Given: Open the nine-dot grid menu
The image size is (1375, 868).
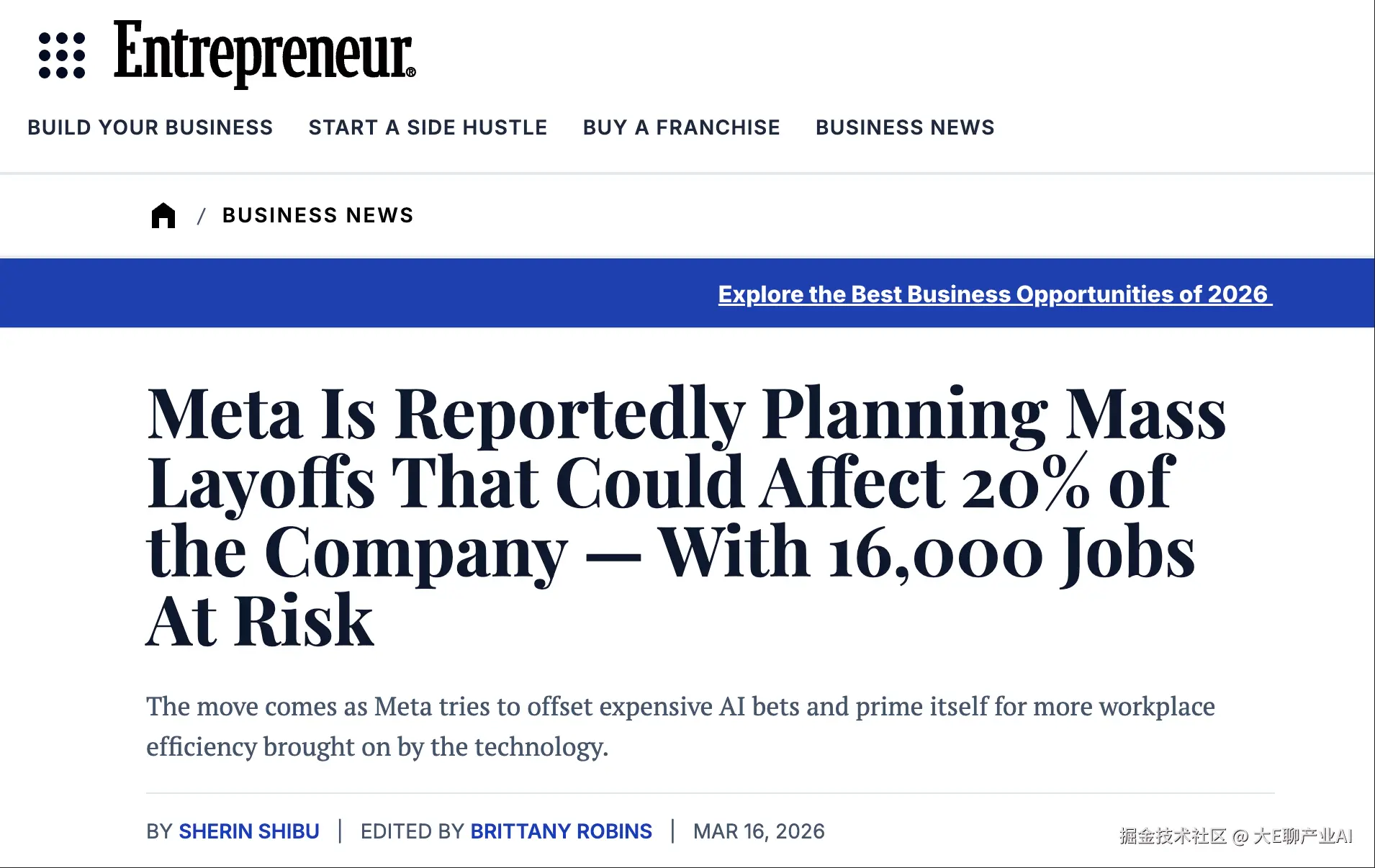Looking at the screenshot, I should (62, 55).
